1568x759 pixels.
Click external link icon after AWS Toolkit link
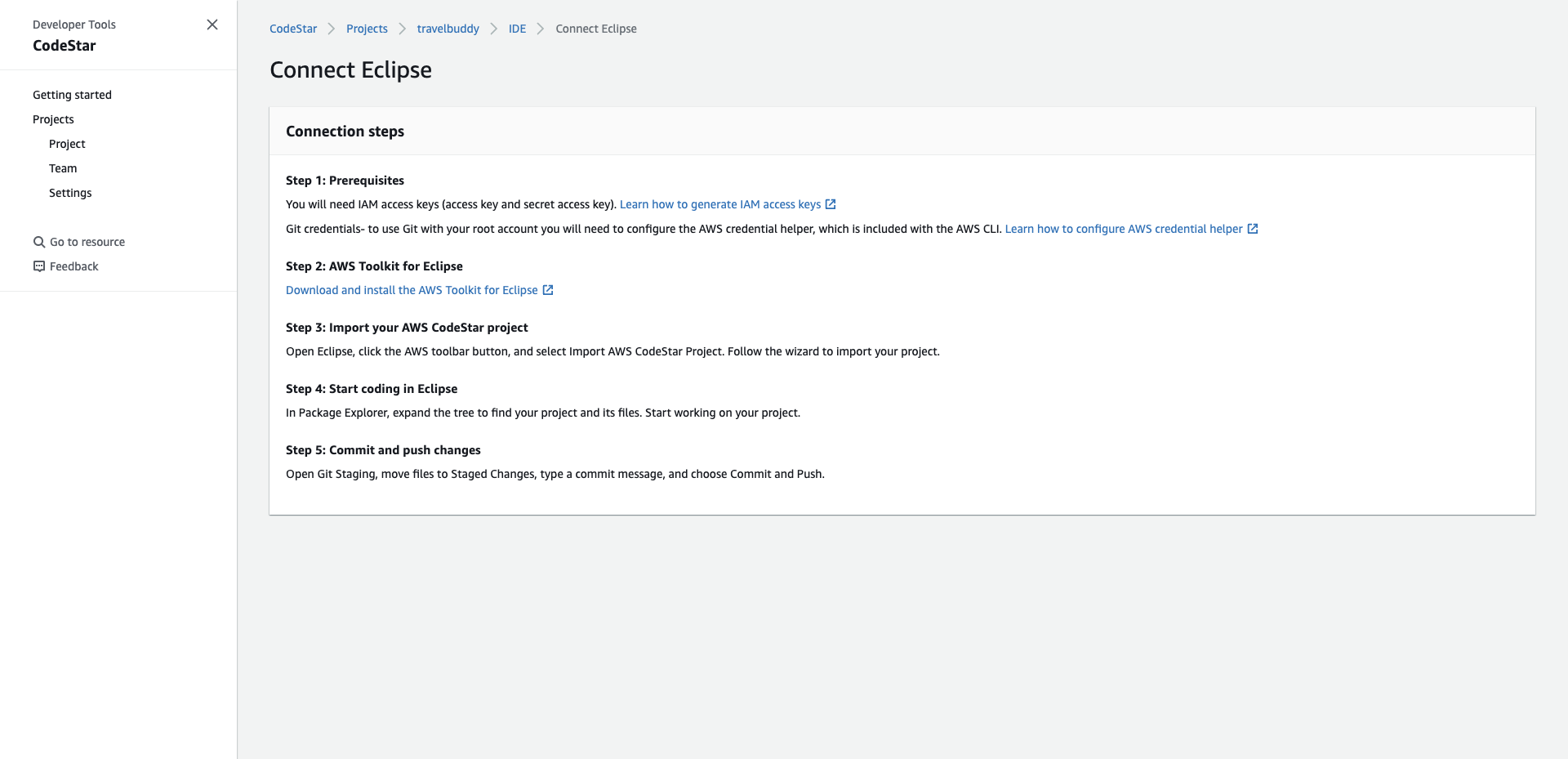[548, 290]
